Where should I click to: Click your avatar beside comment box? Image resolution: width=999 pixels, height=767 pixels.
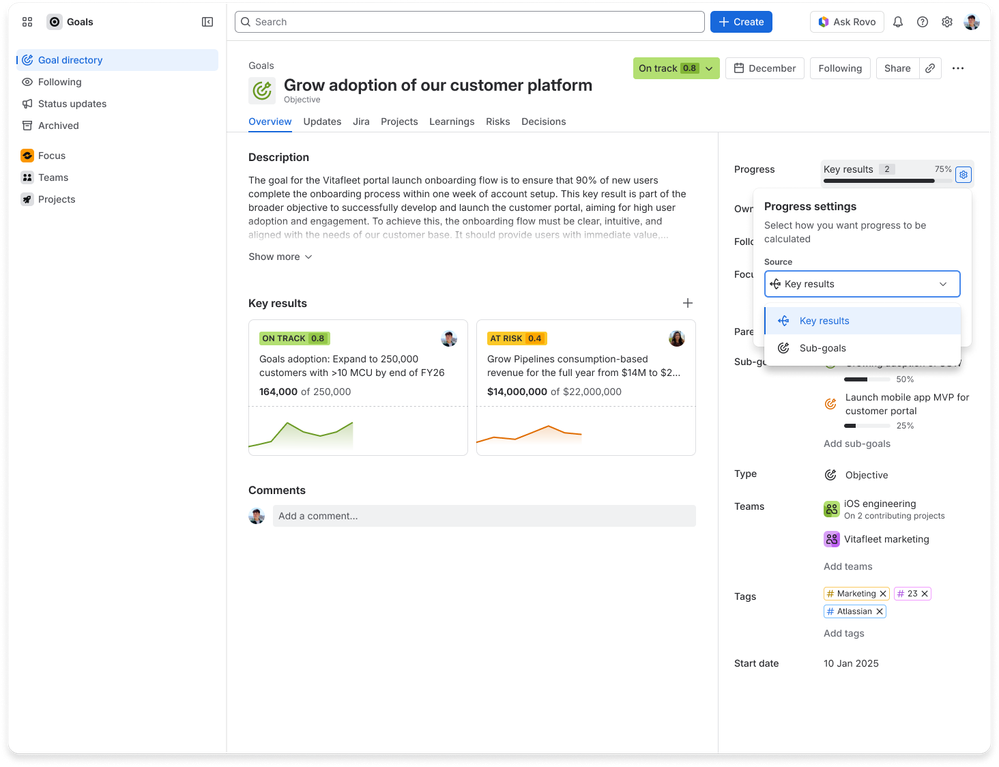[257, 516]
